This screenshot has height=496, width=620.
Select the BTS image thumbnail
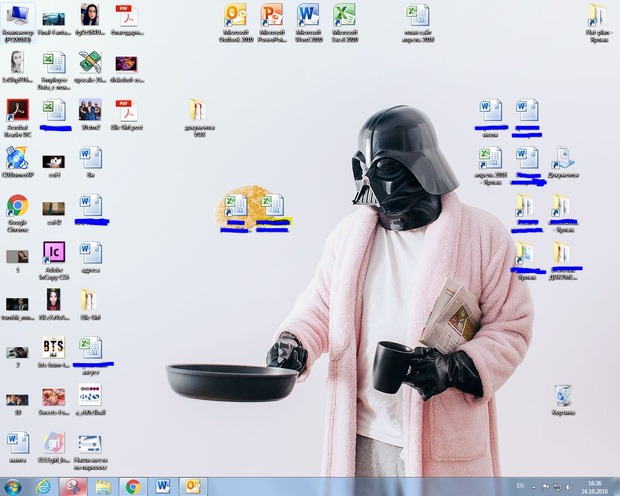54,352
